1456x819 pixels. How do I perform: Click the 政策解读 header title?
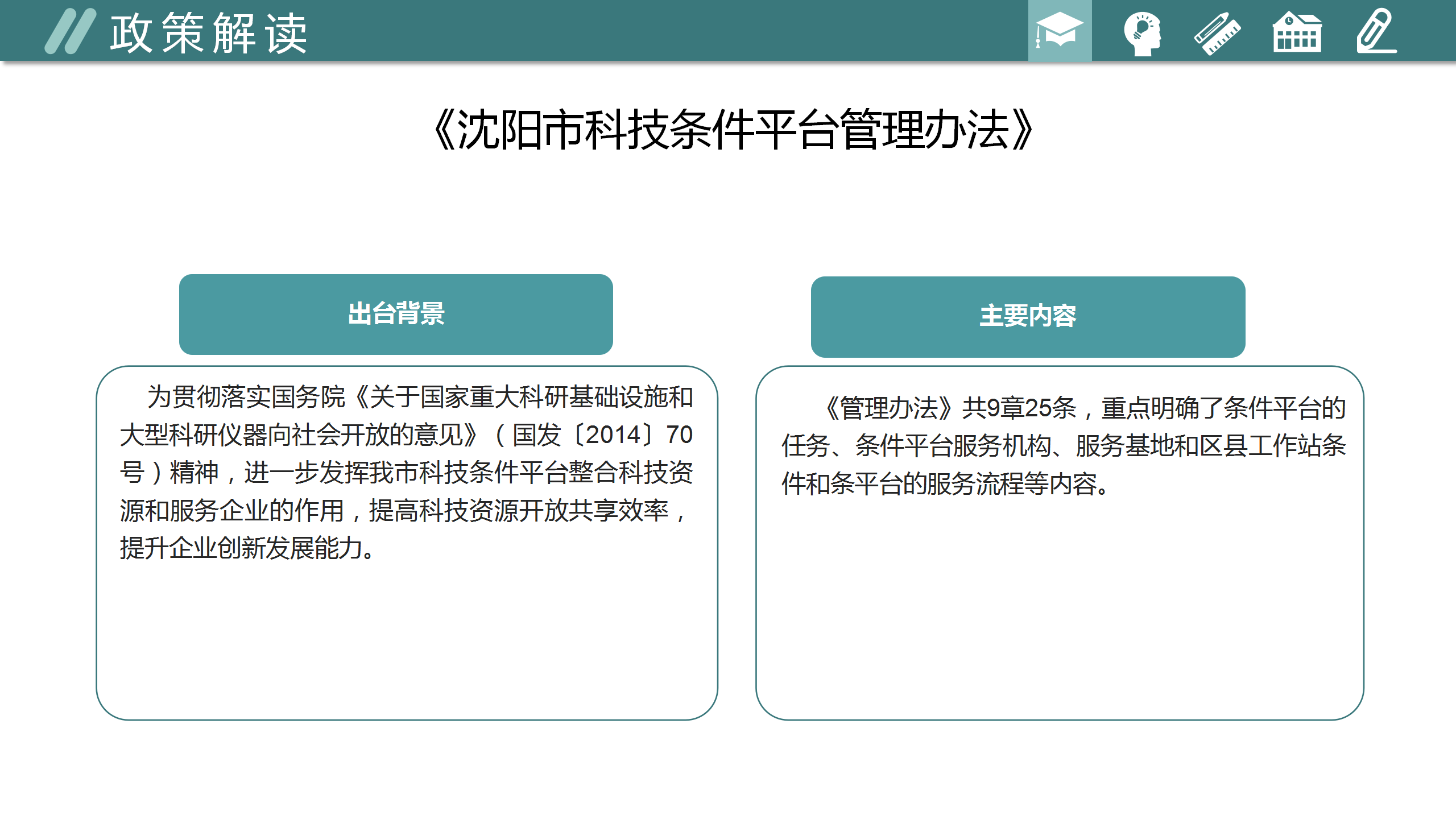(x=209, y=33)
